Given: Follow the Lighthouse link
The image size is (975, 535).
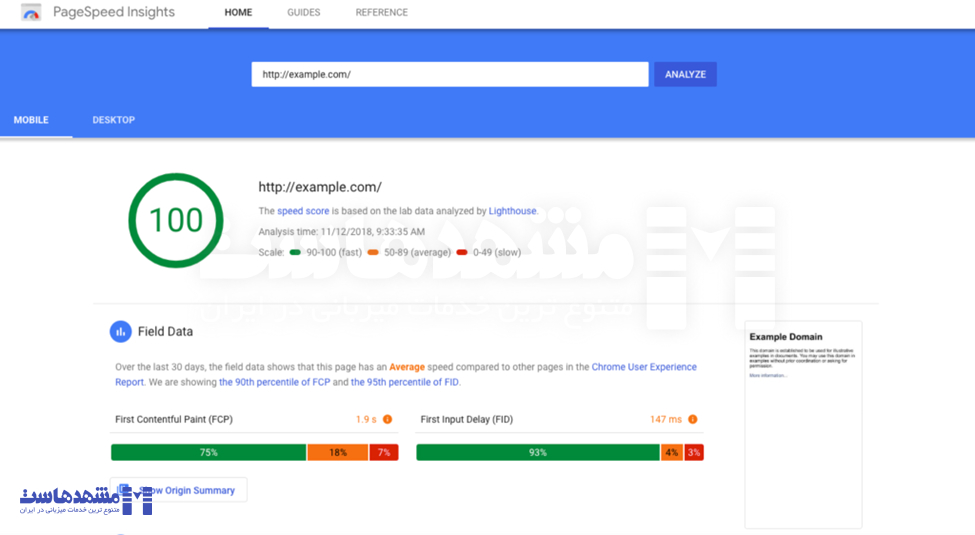Looking at the screenshot, I should point(512,211).
